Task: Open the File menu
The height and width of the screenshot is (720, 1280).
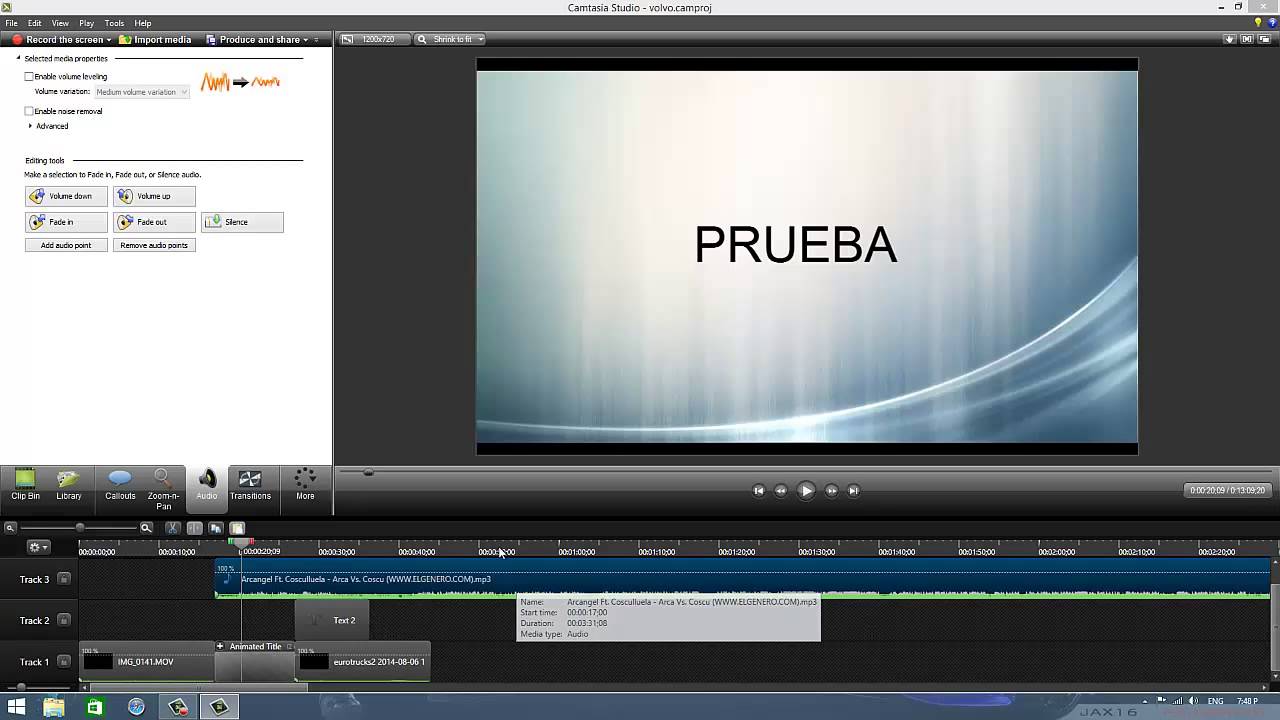Action: 11,23
